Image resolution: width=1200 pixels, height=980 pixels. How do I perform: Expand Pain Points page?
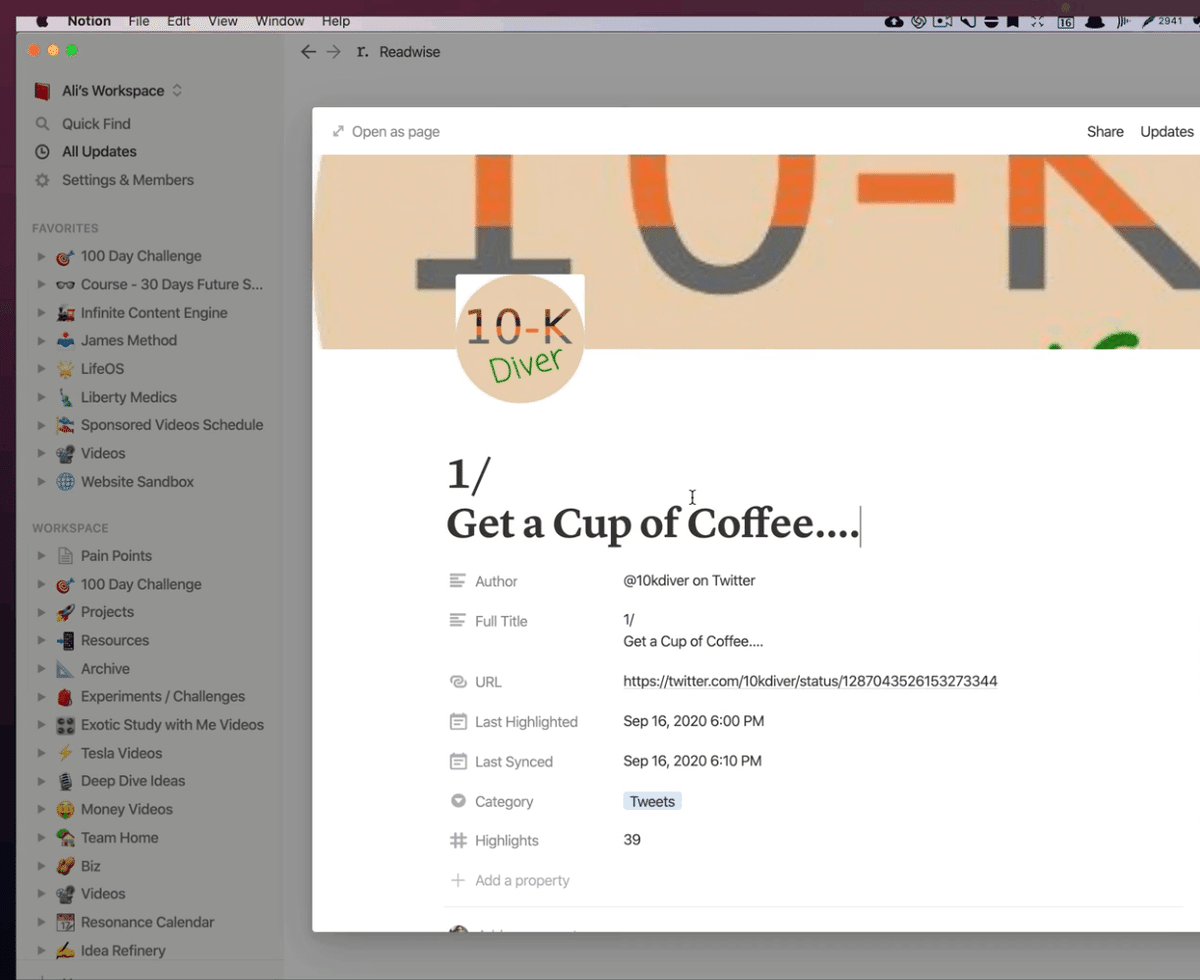pos(41,556)
